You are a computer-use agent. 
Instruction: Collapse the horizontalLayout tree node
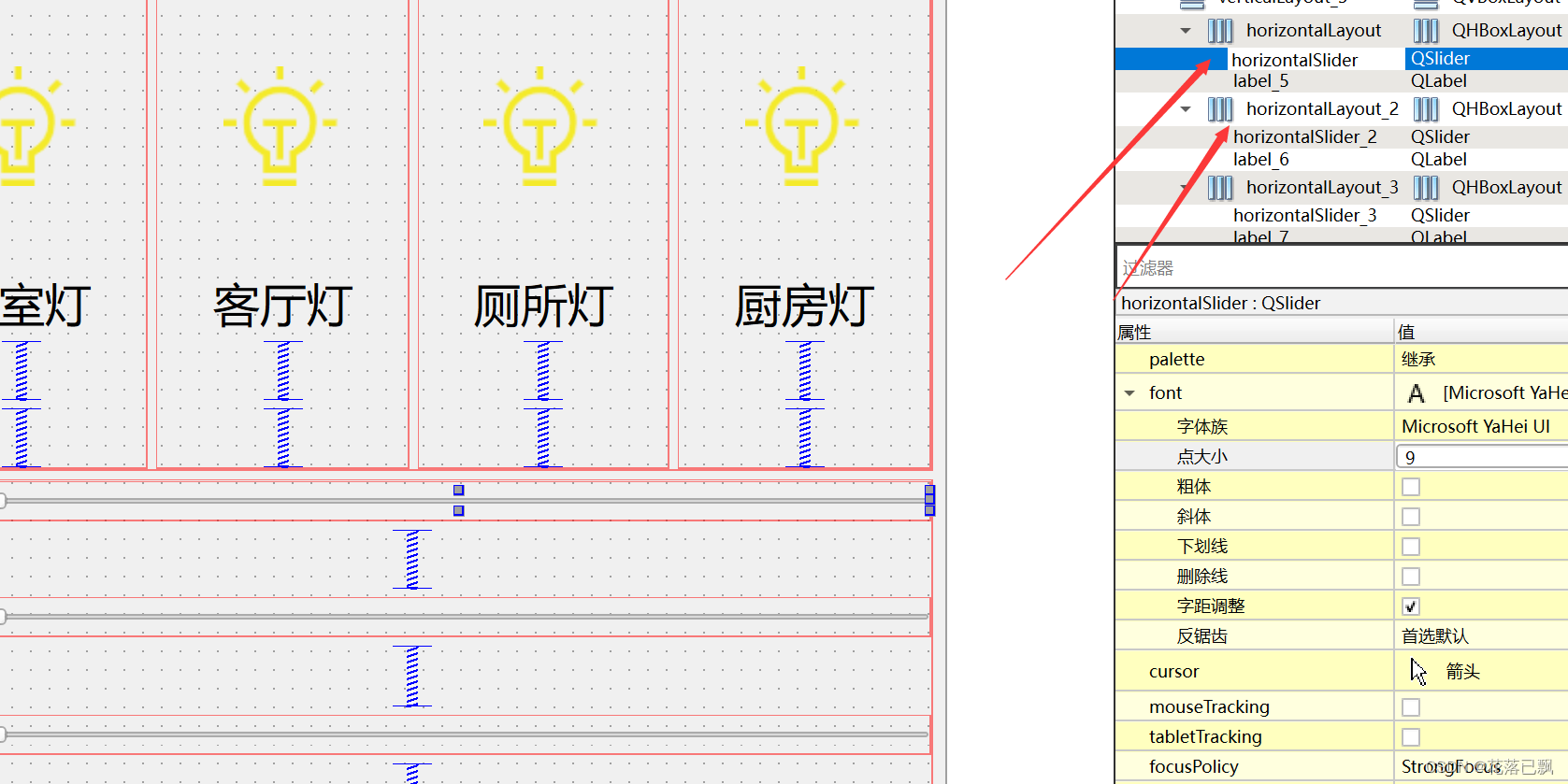pos(1186,31)
